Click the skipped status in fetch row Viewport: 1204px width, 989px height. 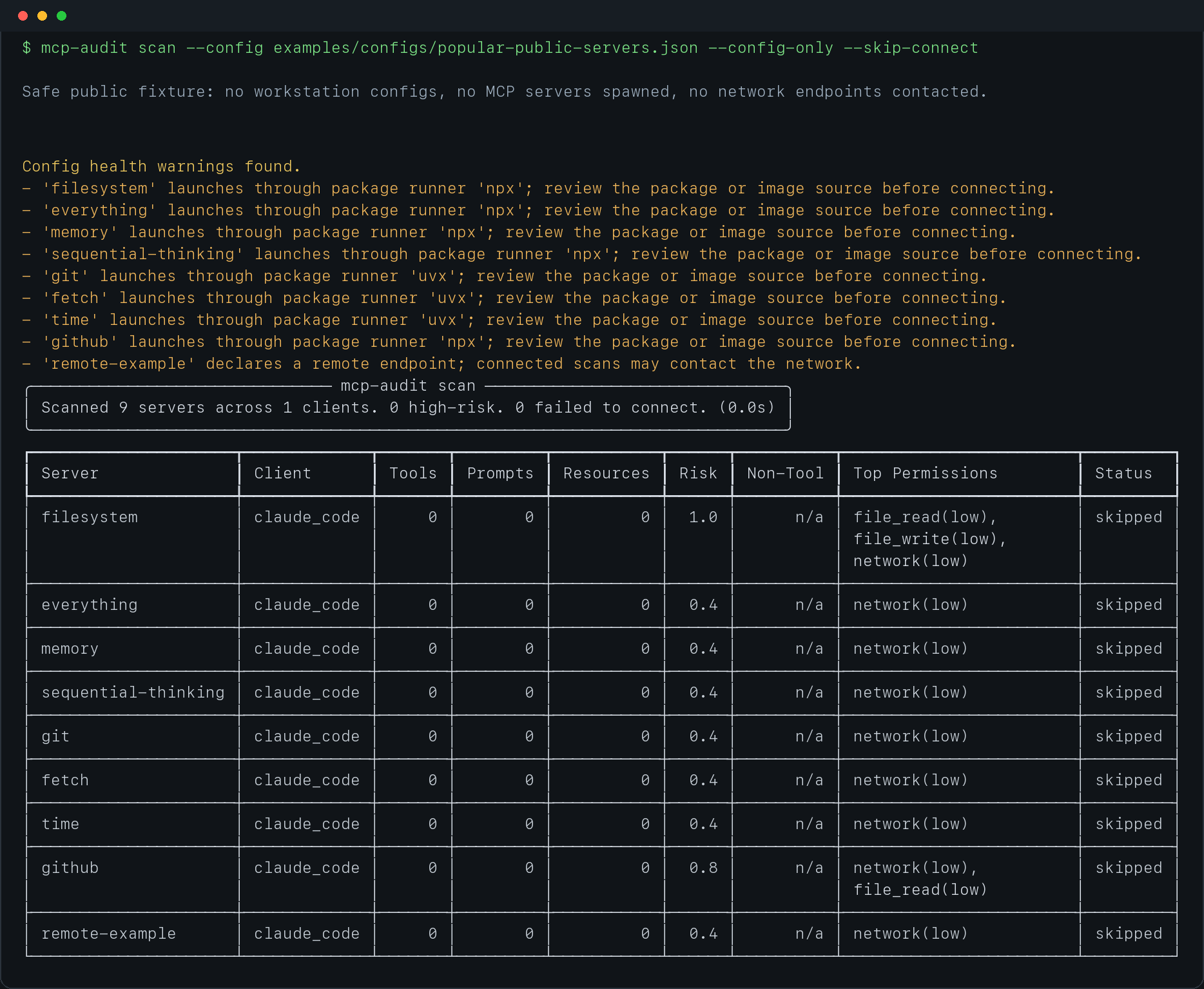point(1129,780)
